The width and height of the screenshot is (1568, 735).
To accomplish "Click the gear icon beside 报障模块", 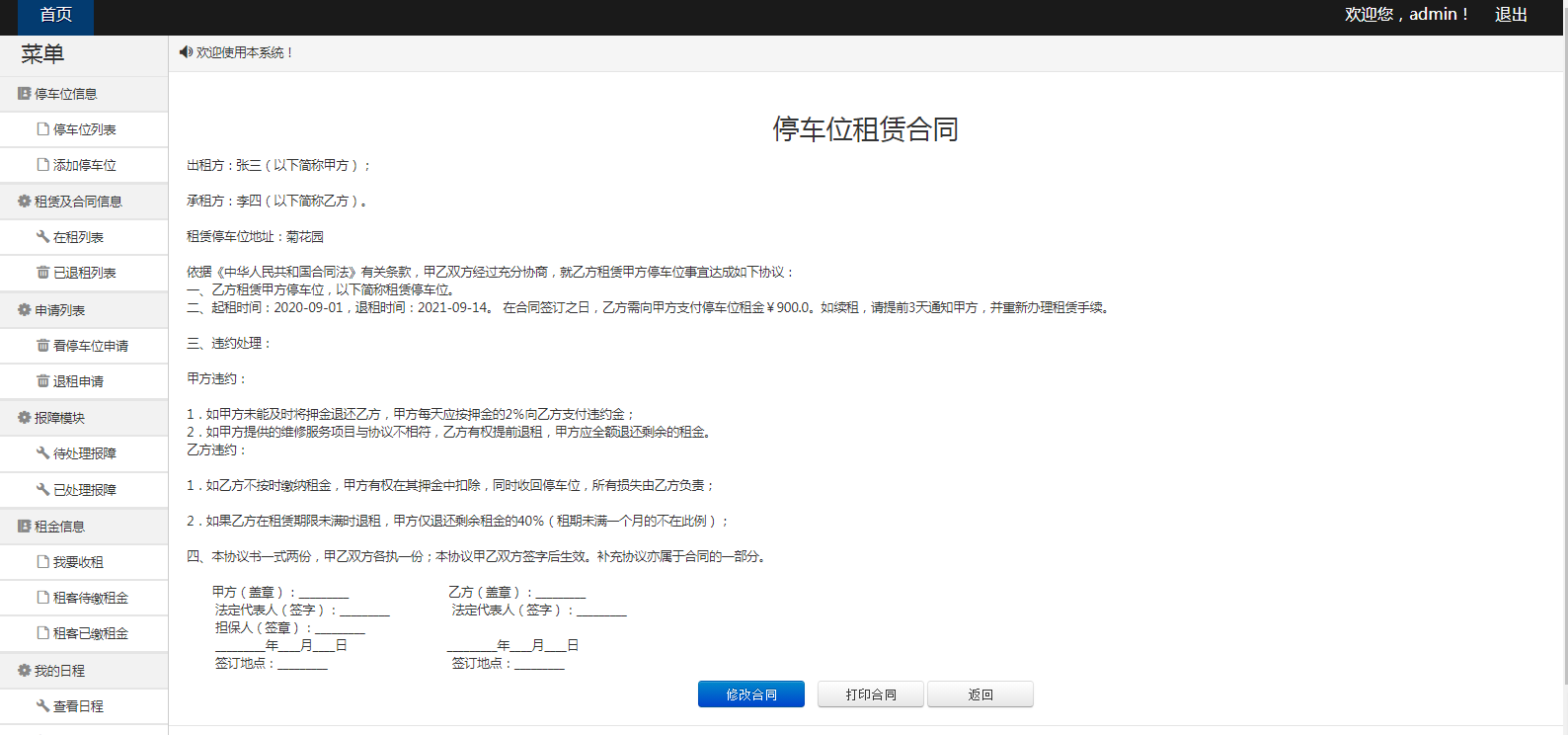I will click(25, 418).
